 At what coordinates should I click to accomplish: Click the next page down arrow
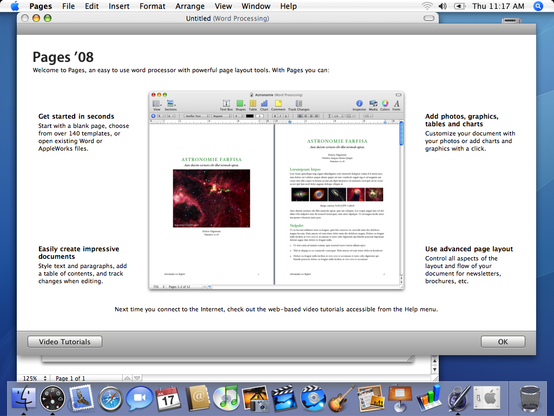(137, 378)
